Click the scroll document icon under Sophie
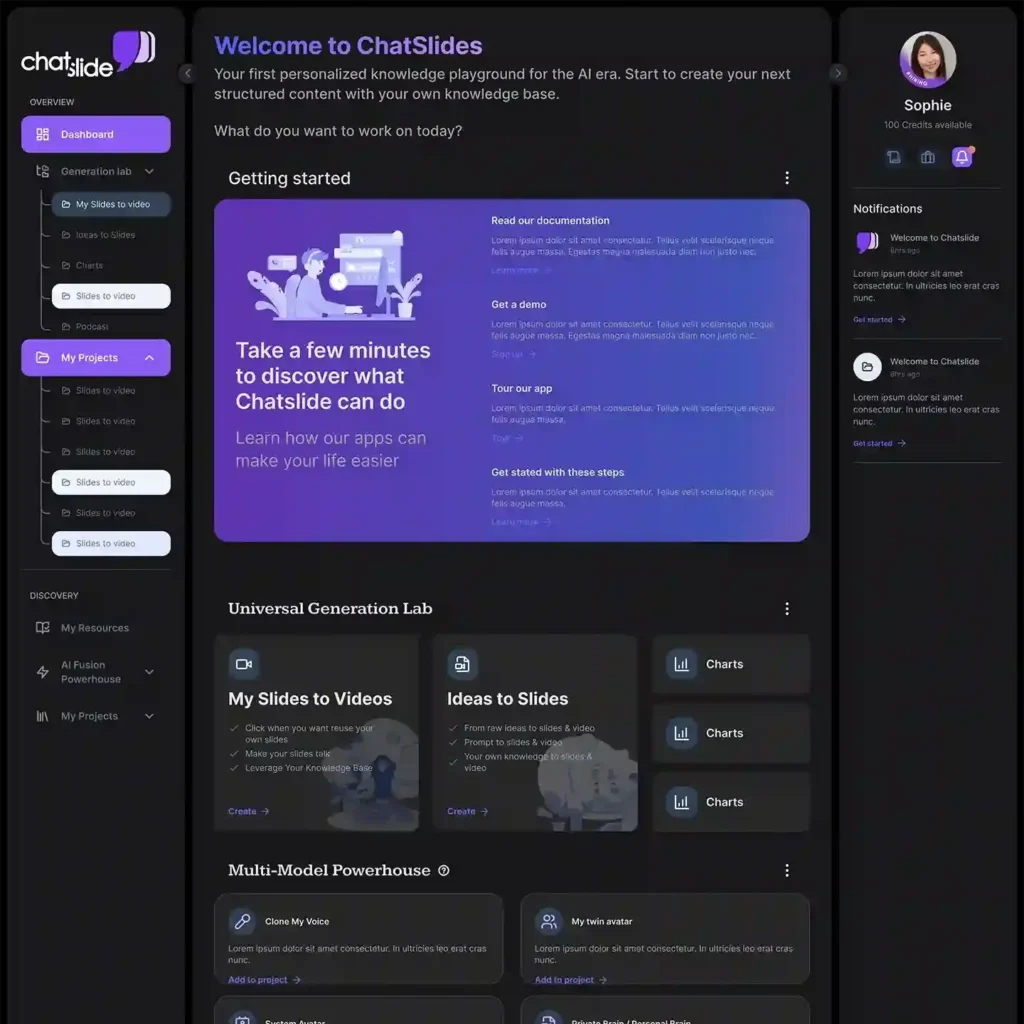1024x1024 pixels. coord(893,157)
